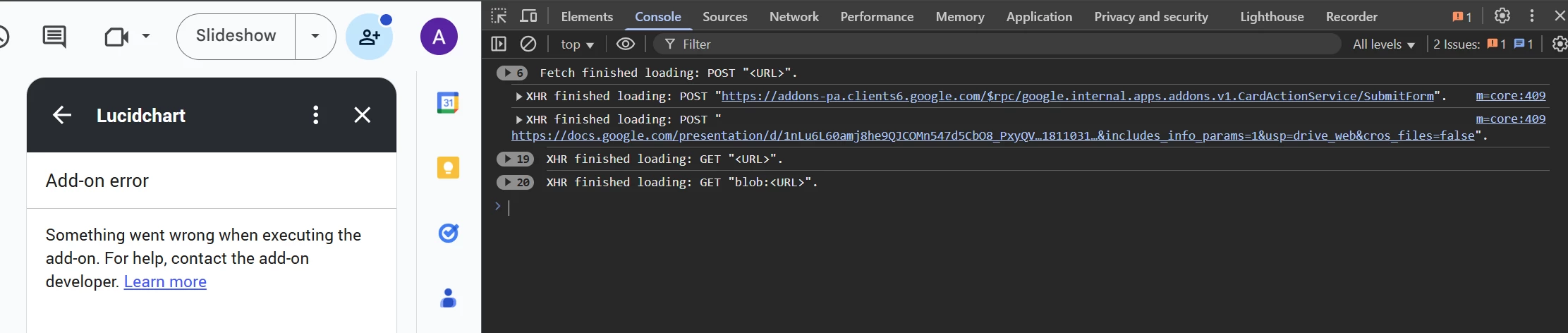Screen dimensions: 1568x333
Task: Switch to the Elements tab
Action: point(587,17)
